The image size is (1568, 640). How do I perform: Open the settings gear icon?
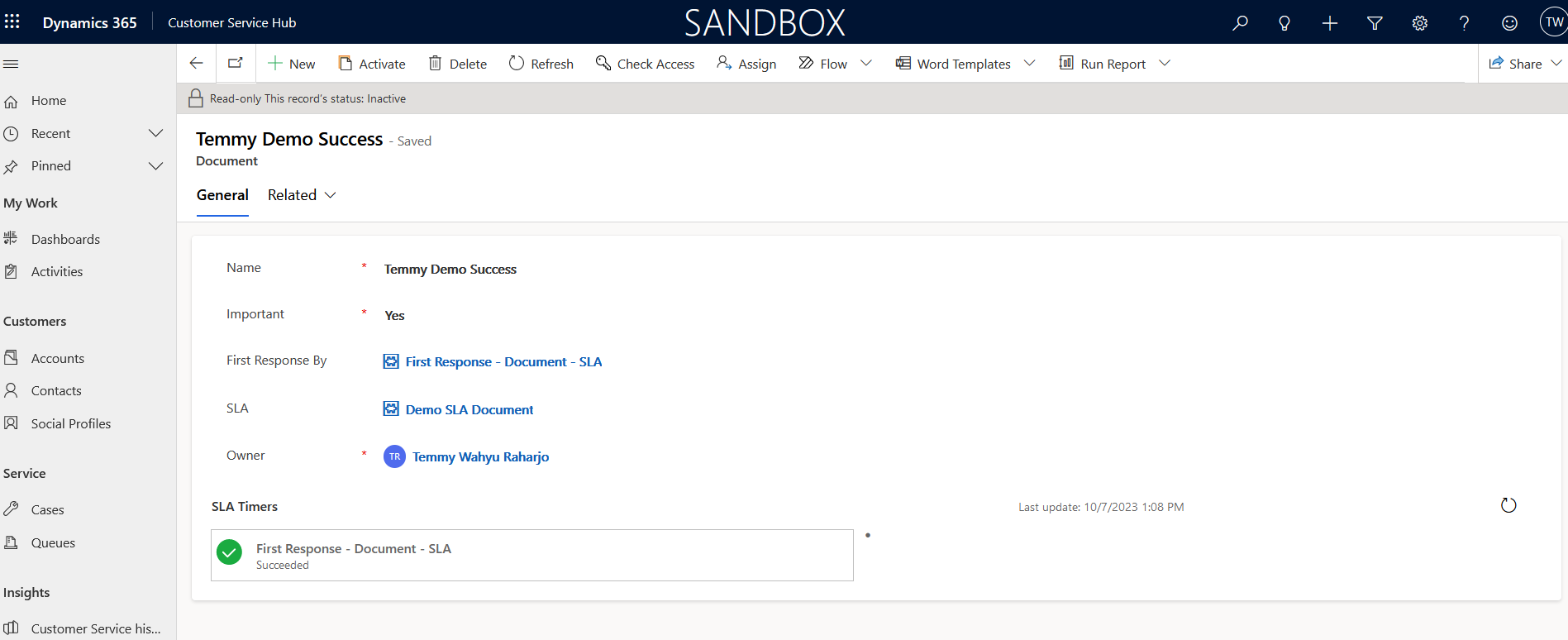(x=1420, y=23)
